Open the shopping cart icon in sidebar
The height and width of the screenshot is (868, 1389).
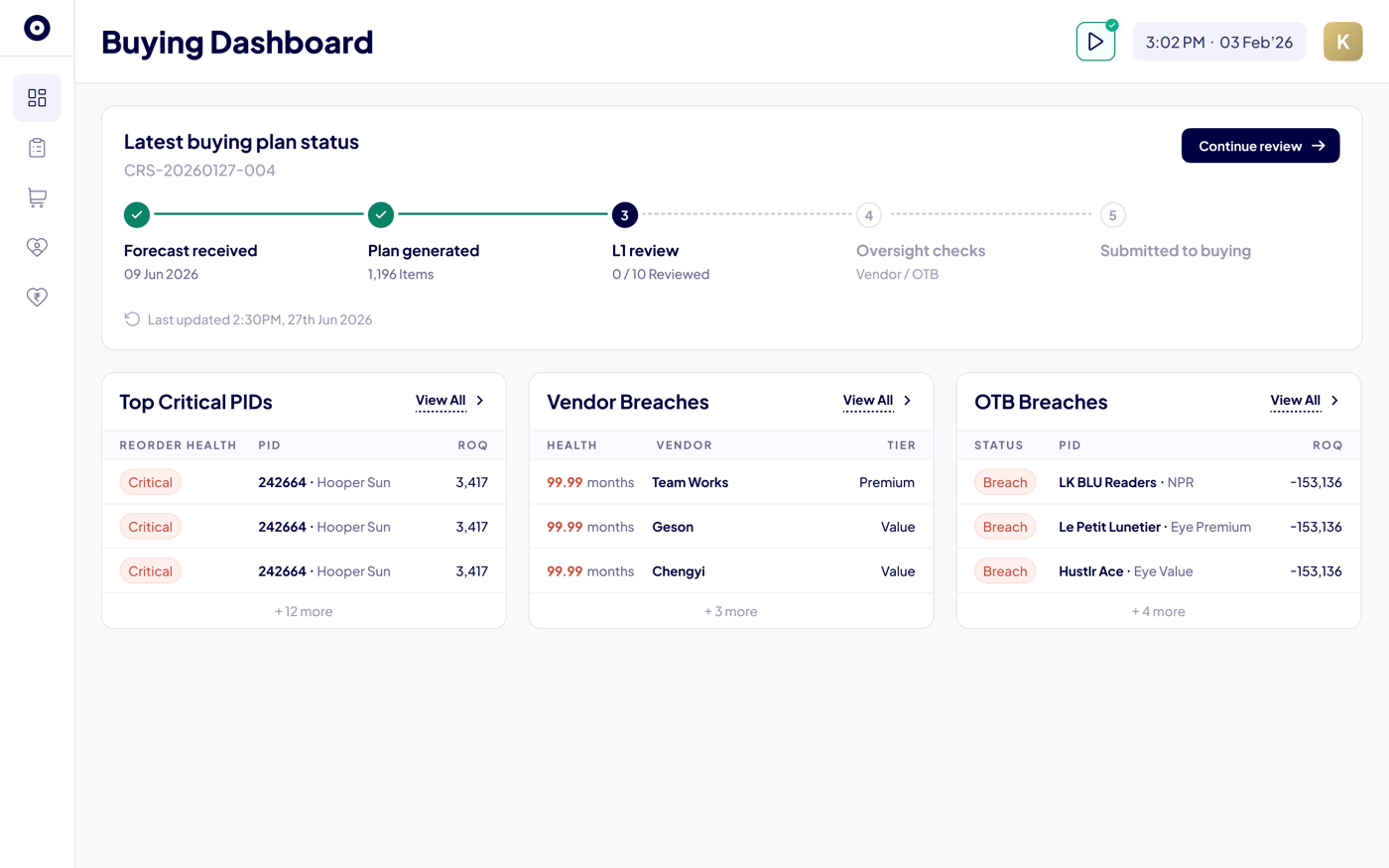37,197
